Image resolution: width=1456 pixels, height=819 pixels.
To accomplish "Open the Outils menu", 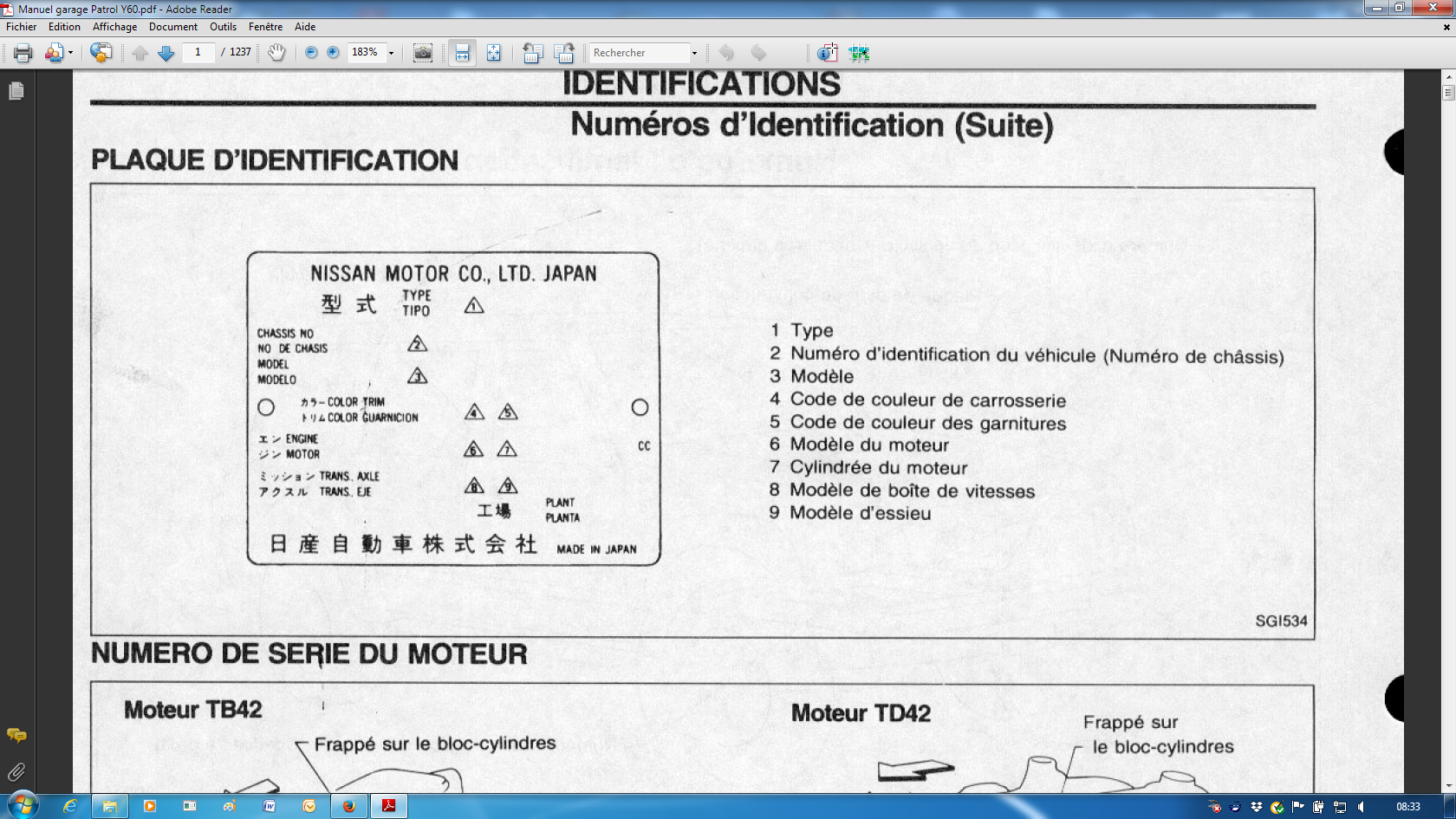I will click(223, 27).
